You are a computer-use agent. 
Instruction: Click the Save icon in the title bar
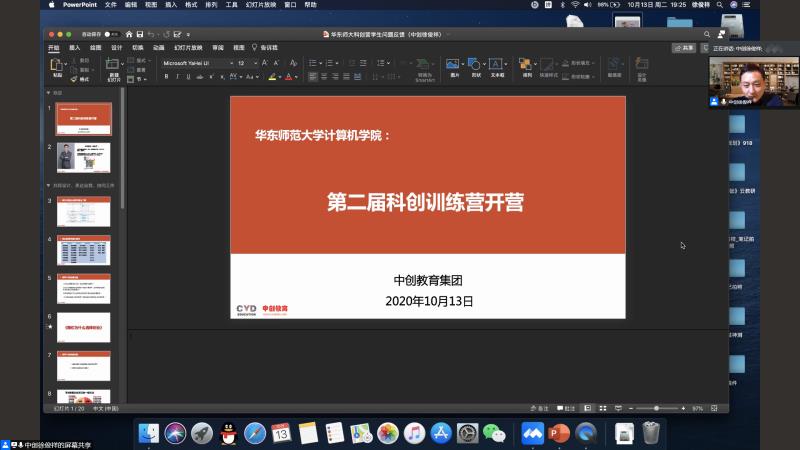(141, 34)
